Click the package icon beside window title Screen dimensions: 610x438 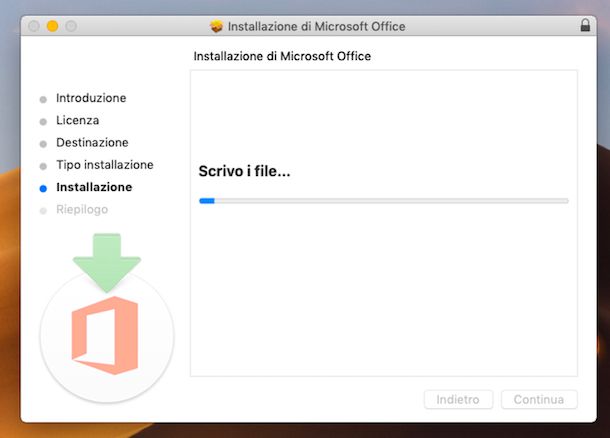[x=216, y=26]
